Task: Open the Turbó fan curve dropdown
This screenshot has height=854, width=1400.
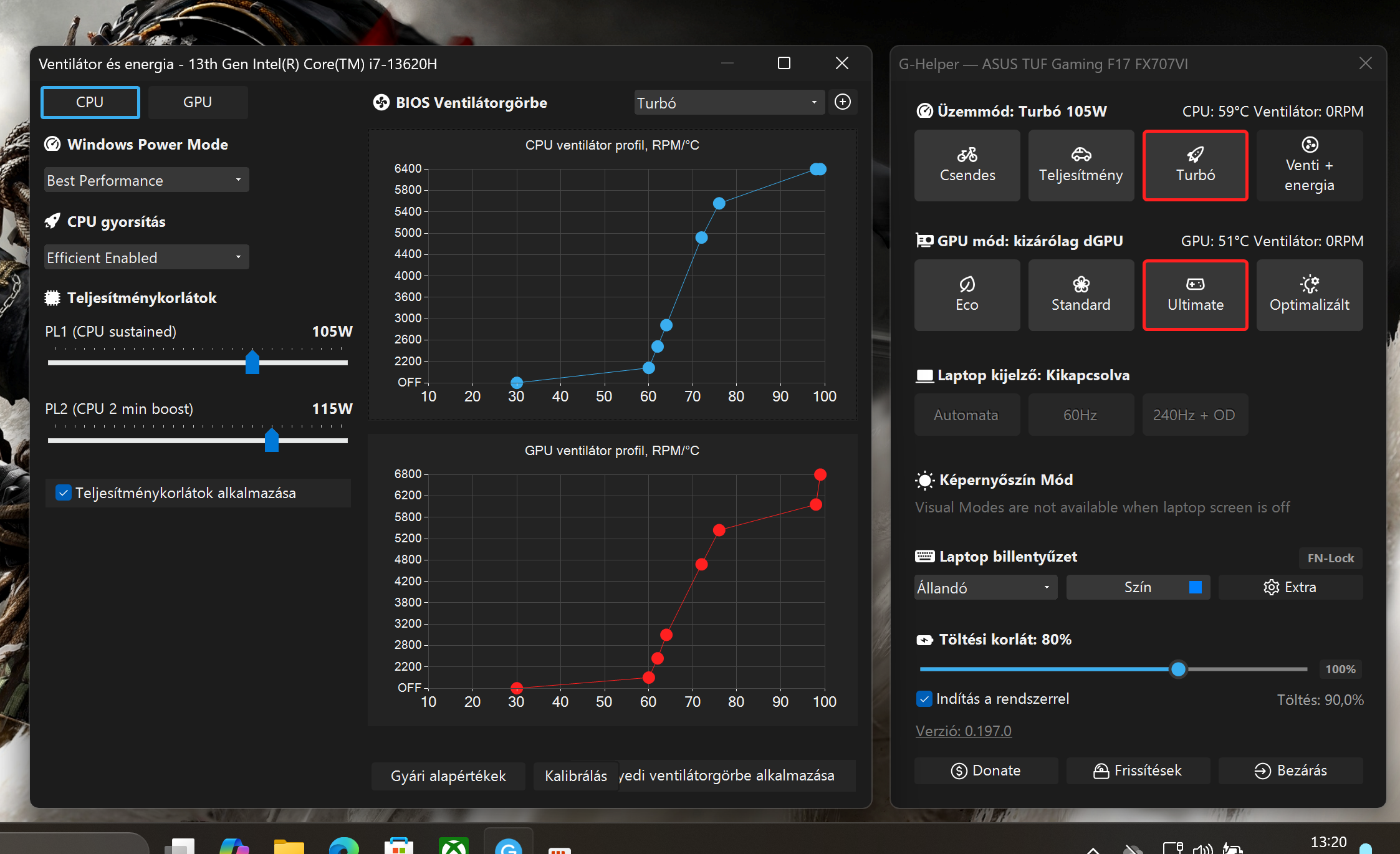Action: [x=728, y=103]
